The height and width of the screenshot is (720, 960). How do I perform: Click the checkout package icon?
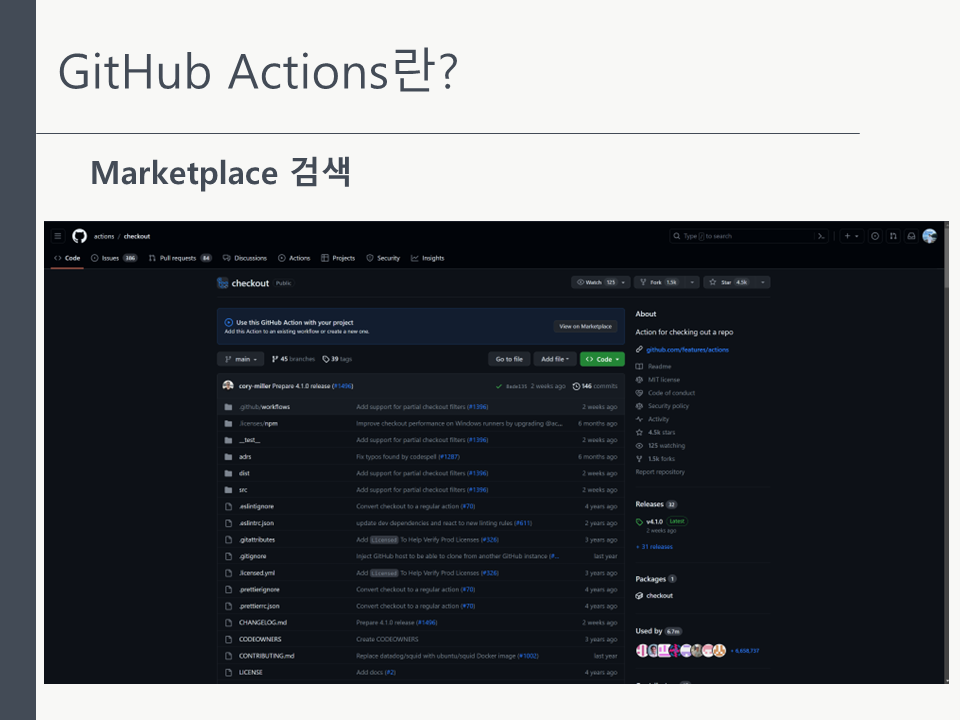pos(639,595)
